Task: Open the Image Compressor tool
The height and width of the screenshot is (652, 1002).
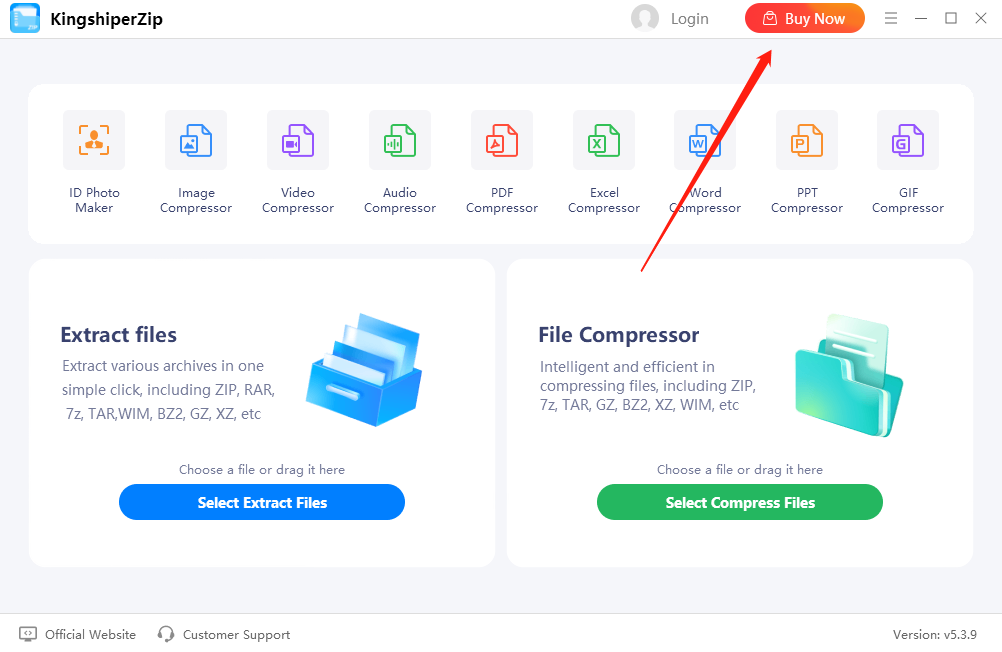Action: pyautogui.click(x=196, y=140)
